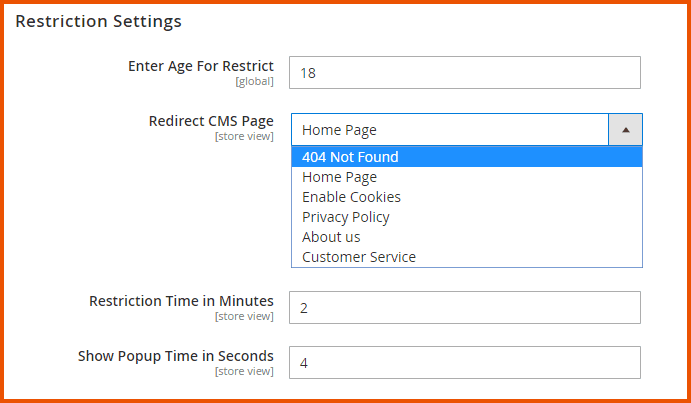Viewport: 691px width, 403px height.
Task: Select Enable Cookies in the list
Action: (351, 197)
